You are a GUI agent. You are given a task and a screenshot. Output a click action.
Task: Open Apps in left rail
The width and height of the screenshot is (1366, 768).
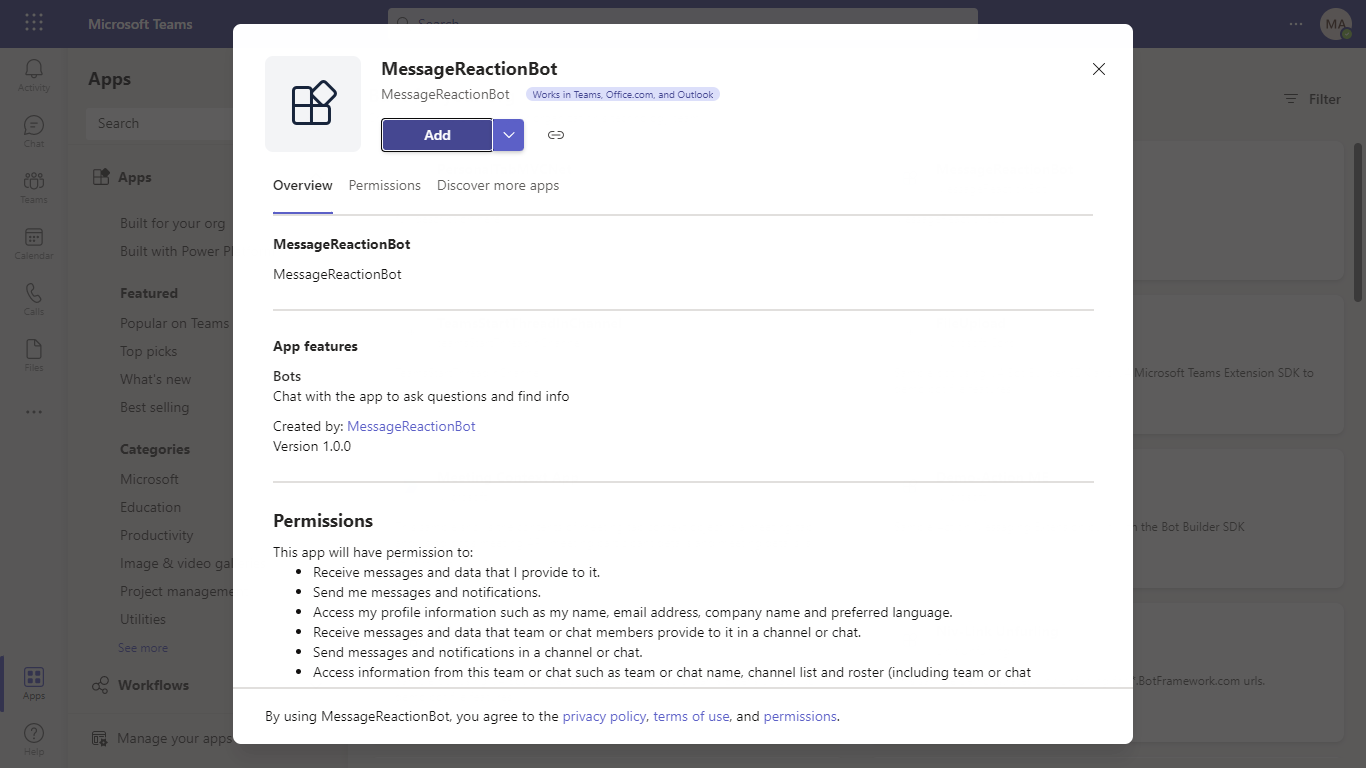click(x=34, y=683)
